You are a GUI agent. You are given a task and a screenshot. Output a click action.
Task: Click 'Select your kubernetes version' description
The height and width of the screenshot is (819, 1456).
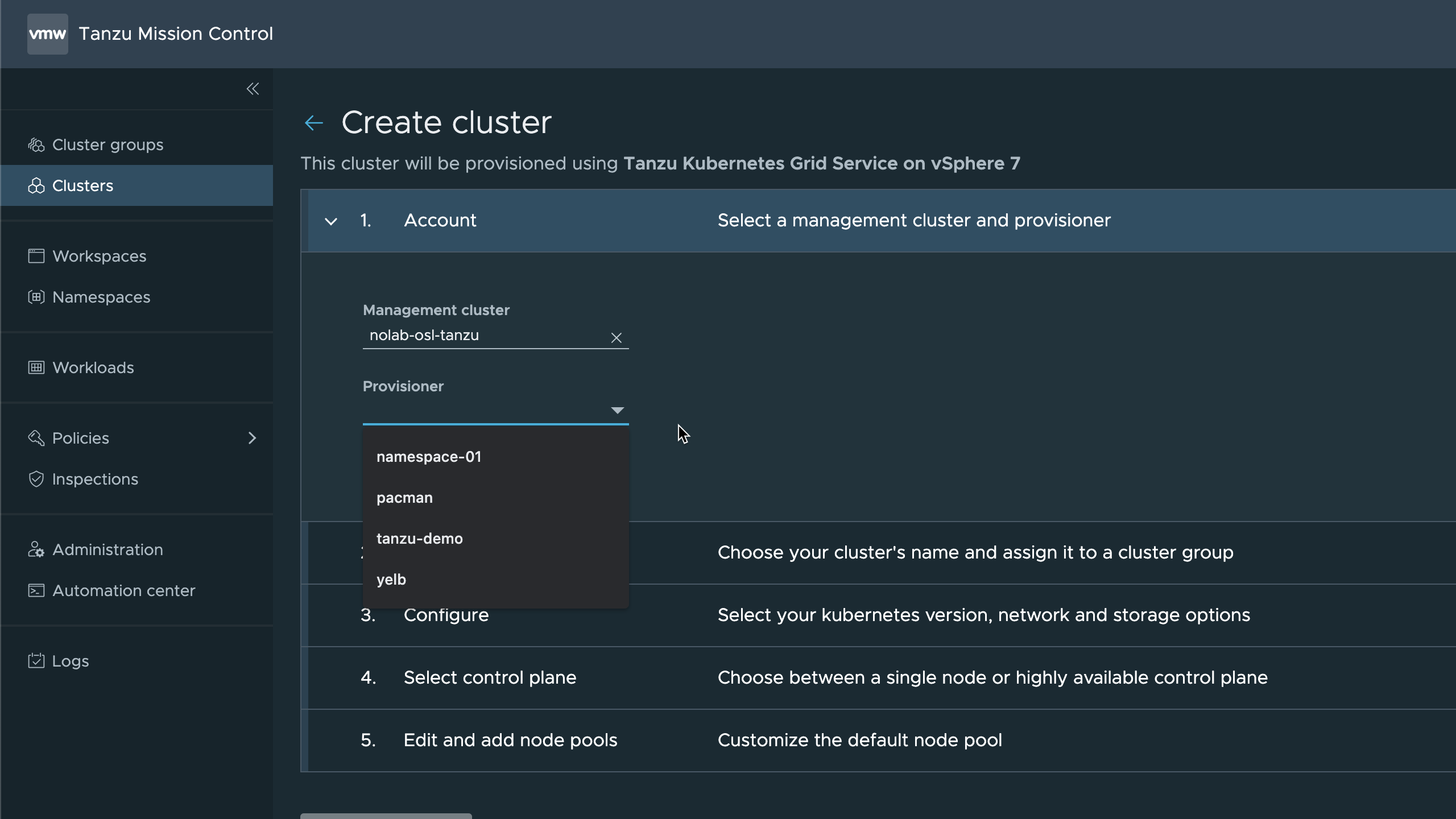[x=984, y=615]
